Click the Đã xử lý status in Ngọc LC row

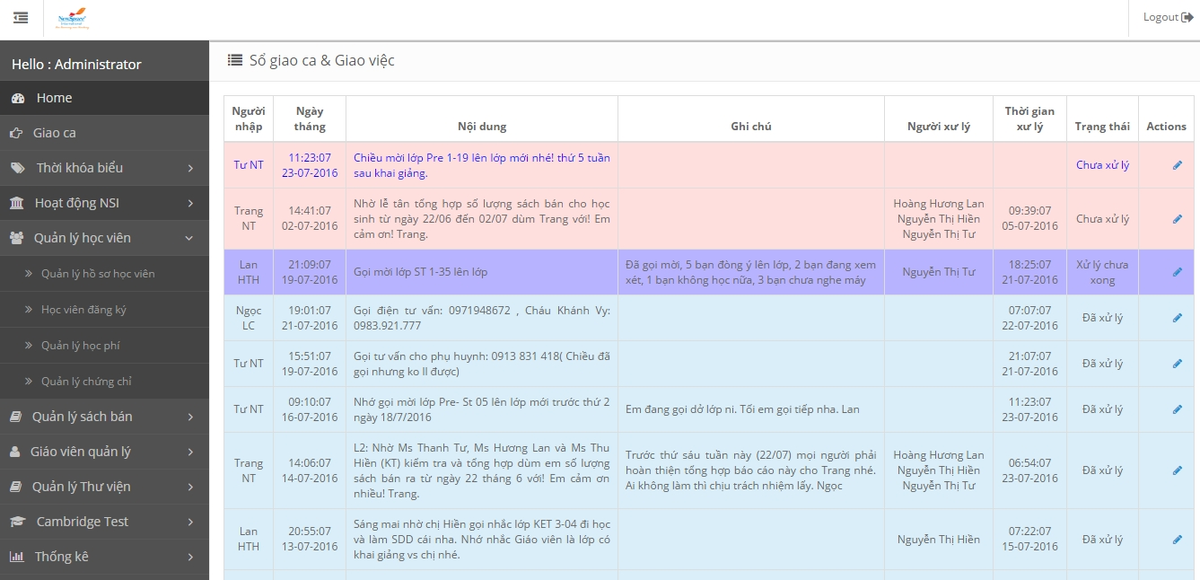point(1102,318)
